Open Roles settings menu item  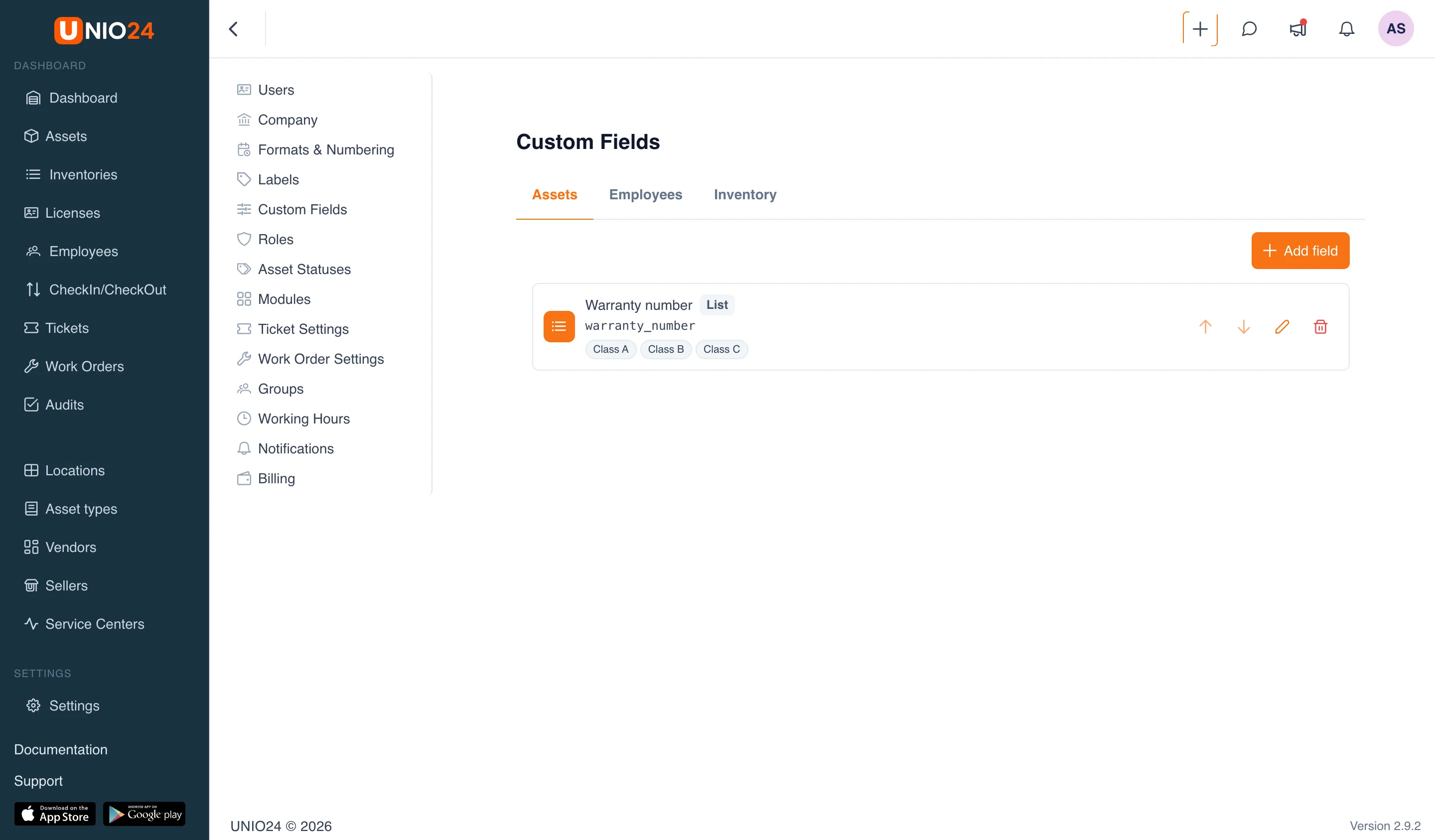click(x=265, y=239)
